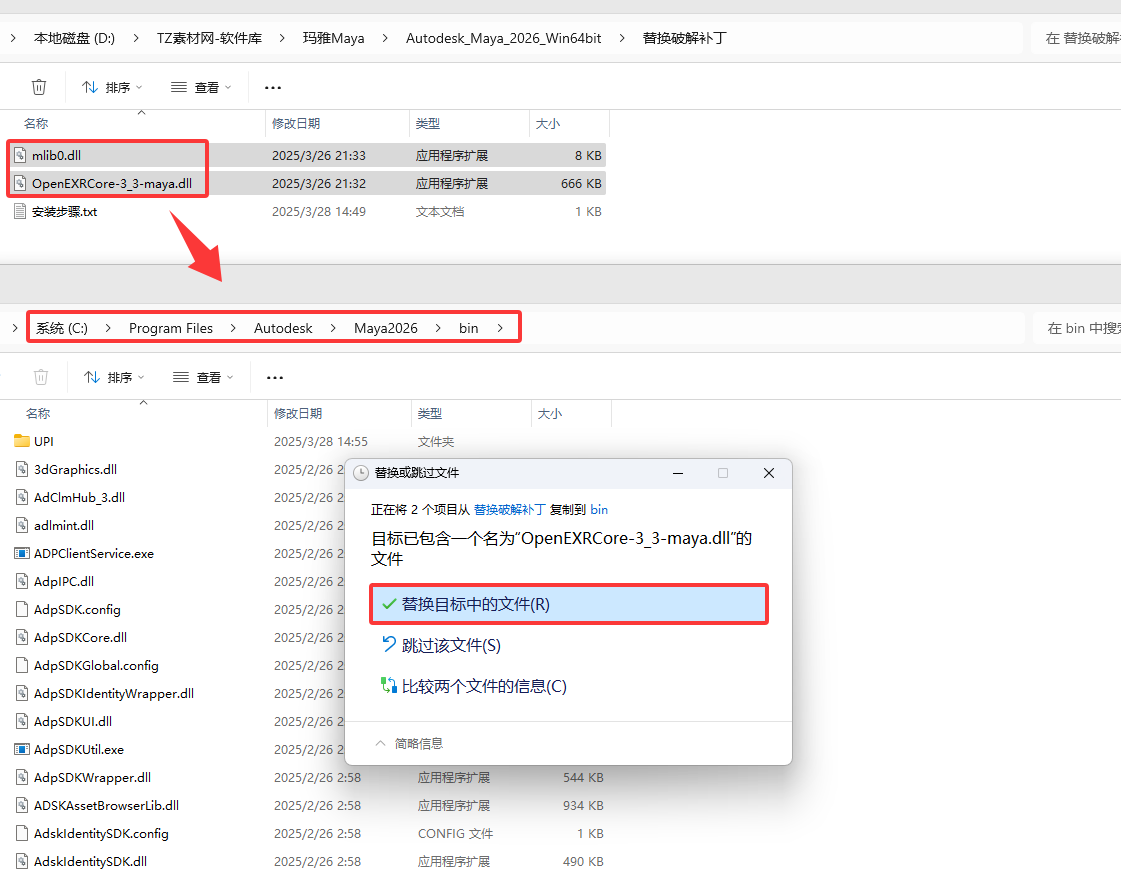Screen dimensions: 1121x880
Task: Sort top window by 名称 column
Action: (x=36, y=124)
